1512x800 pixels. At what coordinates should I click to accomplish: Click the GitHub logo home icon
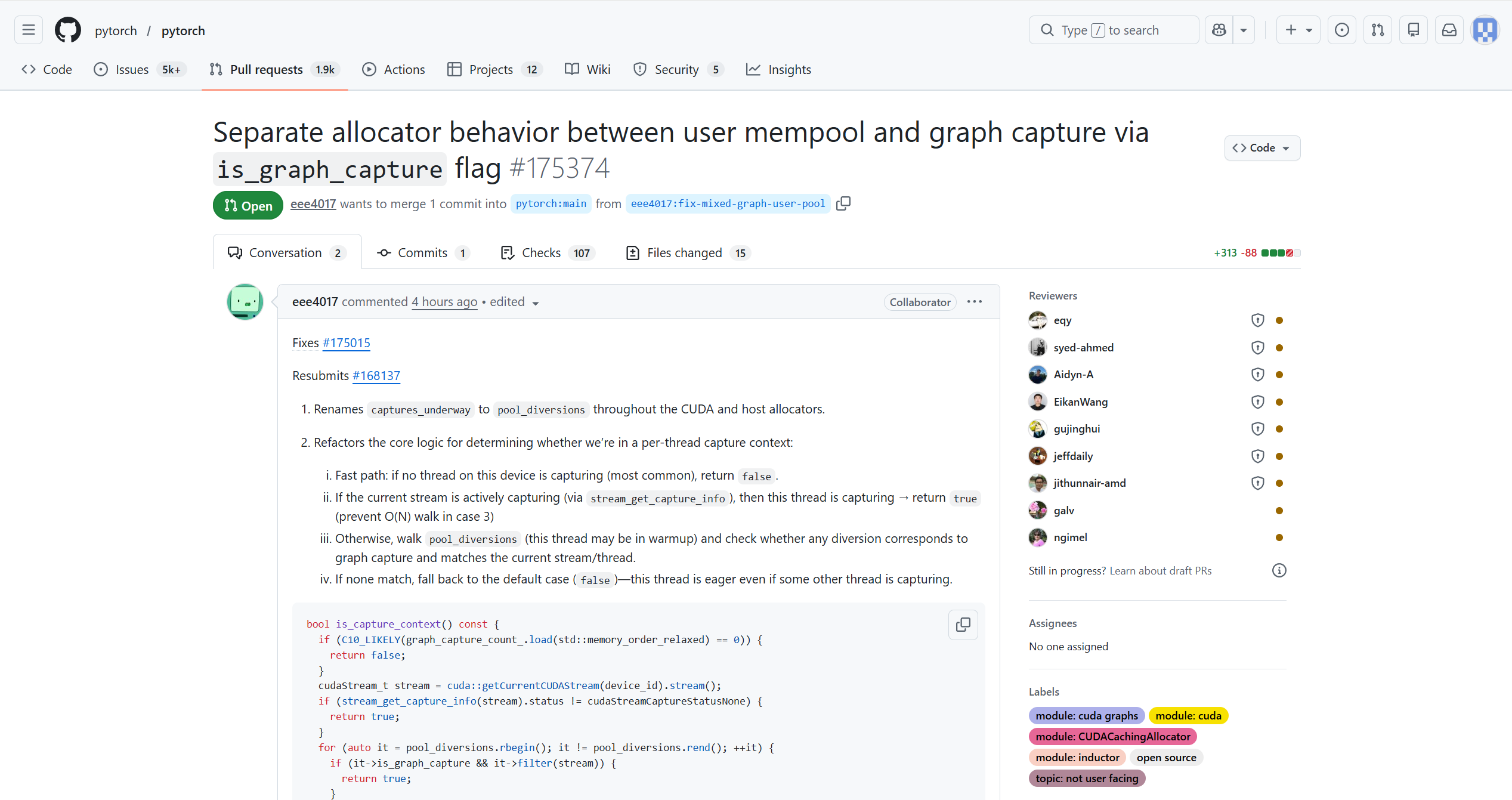click(68, 30)
